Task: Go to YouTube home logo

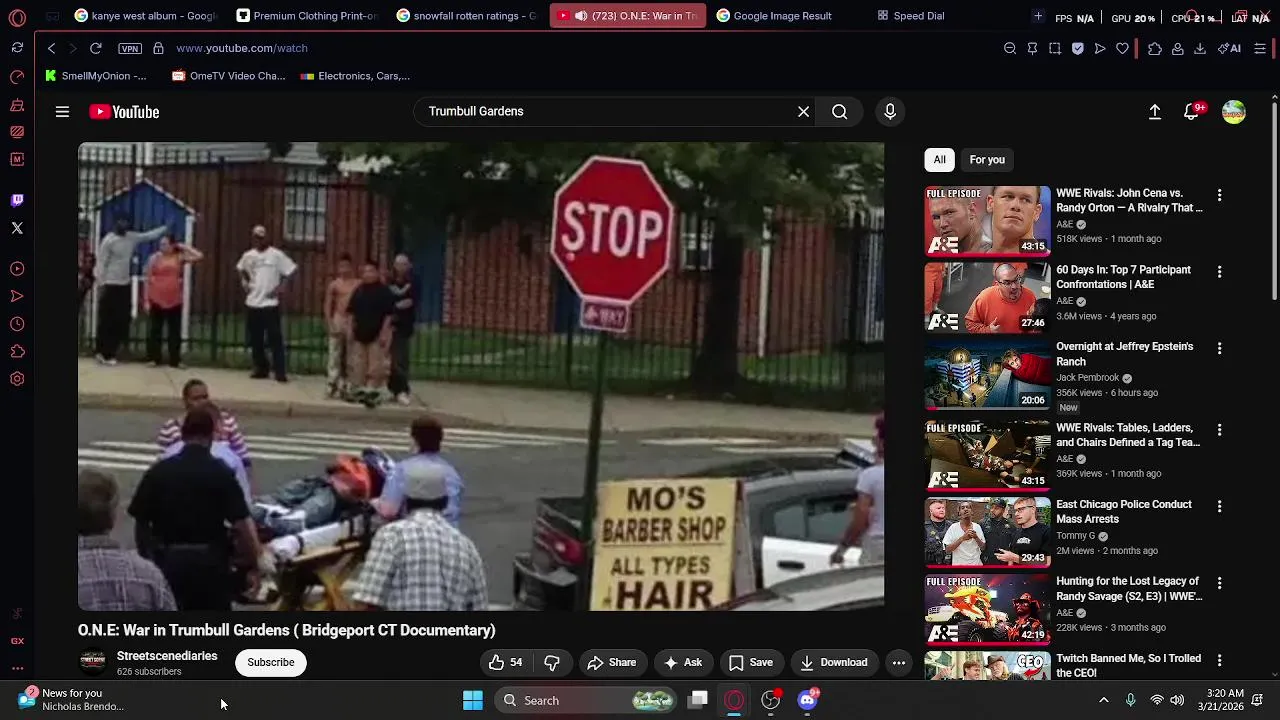Action: click(124, 112)
